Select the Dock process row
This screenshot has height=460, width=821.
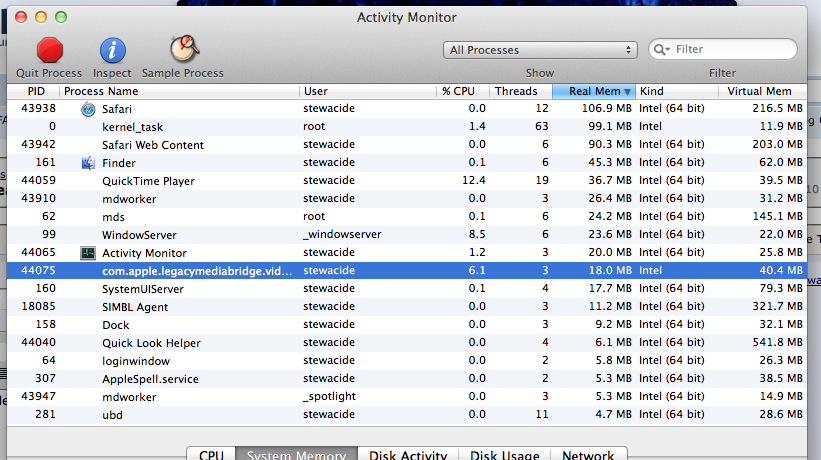[x=407, y=324]
